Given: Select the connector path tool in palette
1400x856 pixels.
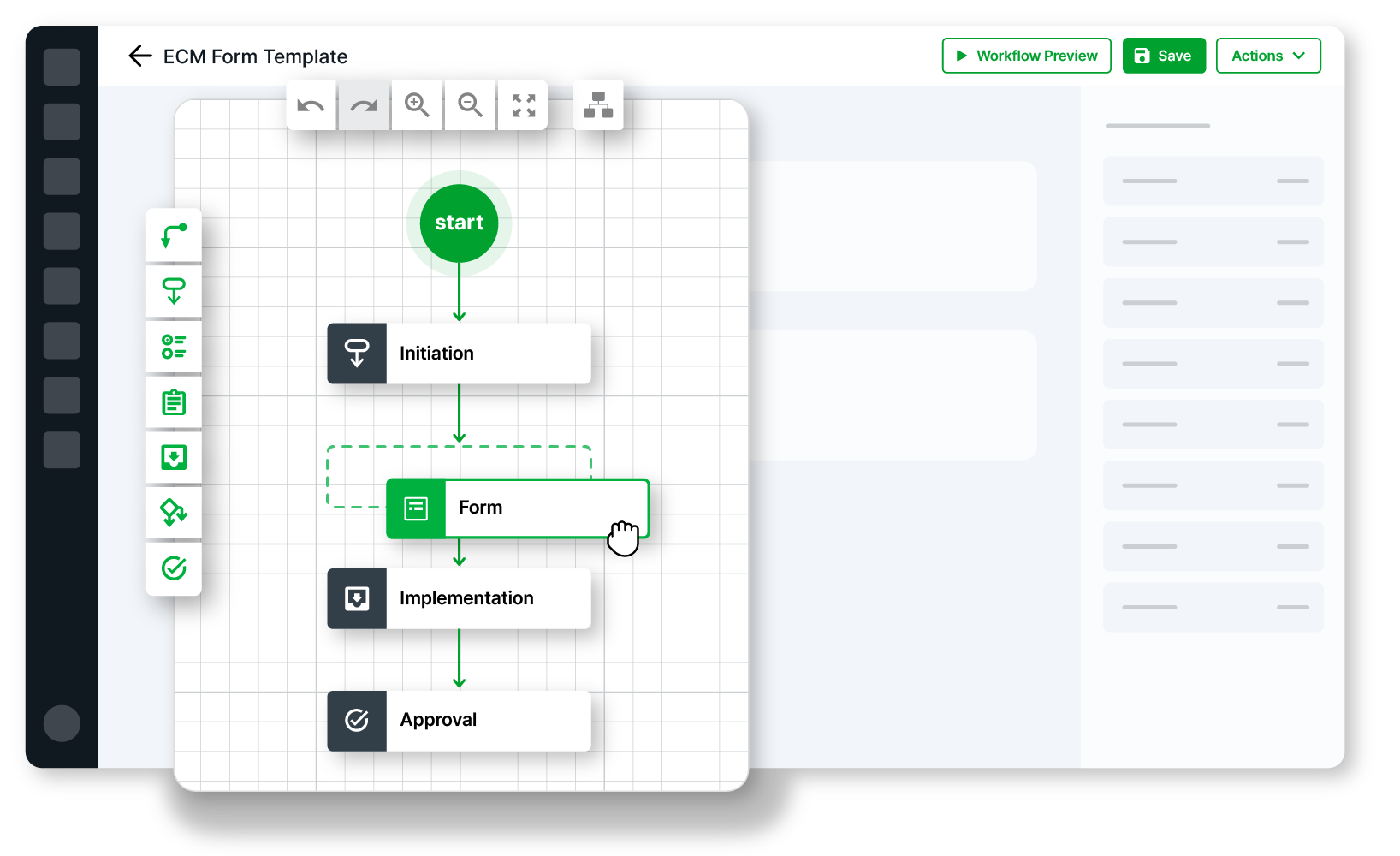Looking at the screenshot, I should (174, 235).
